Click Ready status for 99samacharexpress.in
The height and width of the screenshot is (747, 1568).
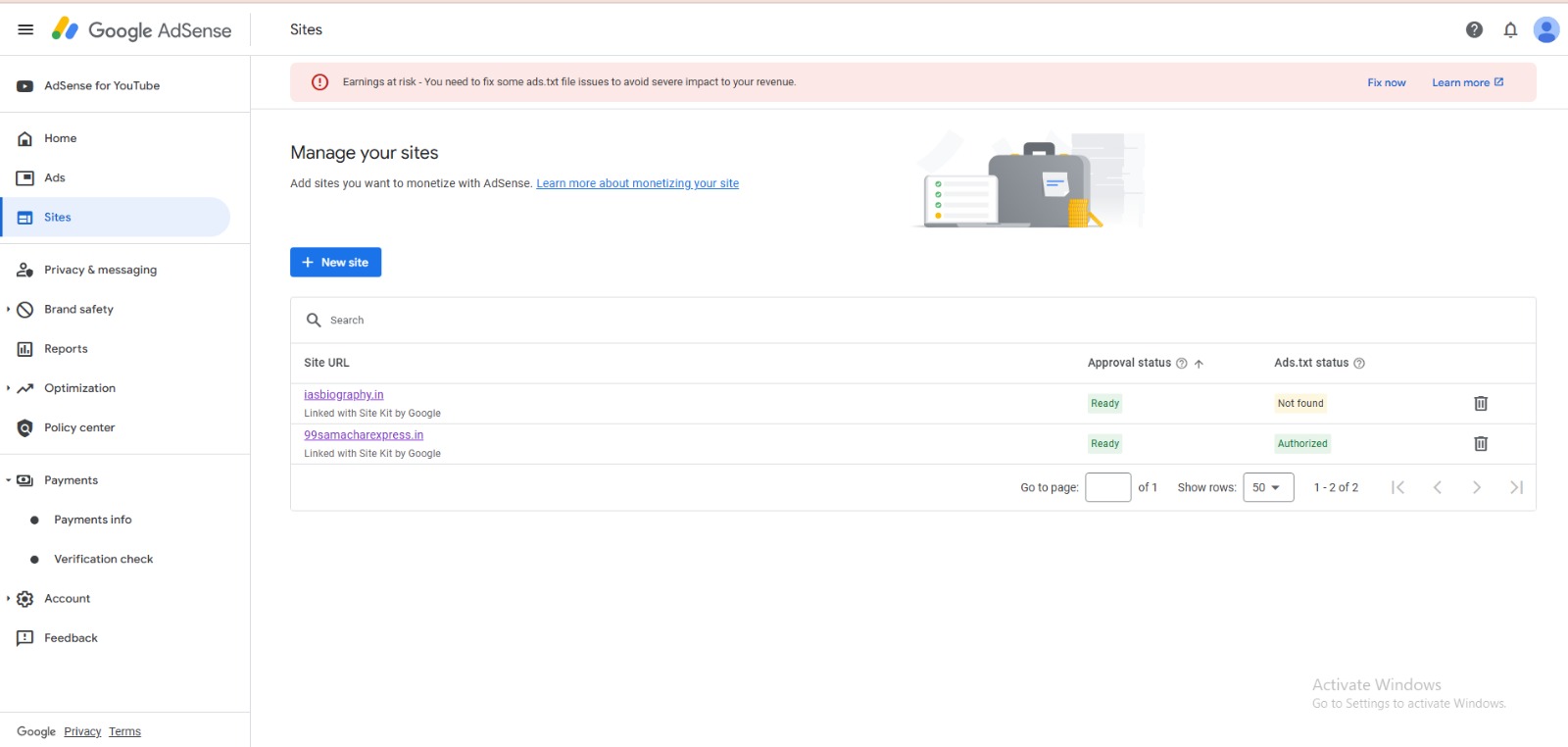pyautogui.click(x=1104, y=443)
